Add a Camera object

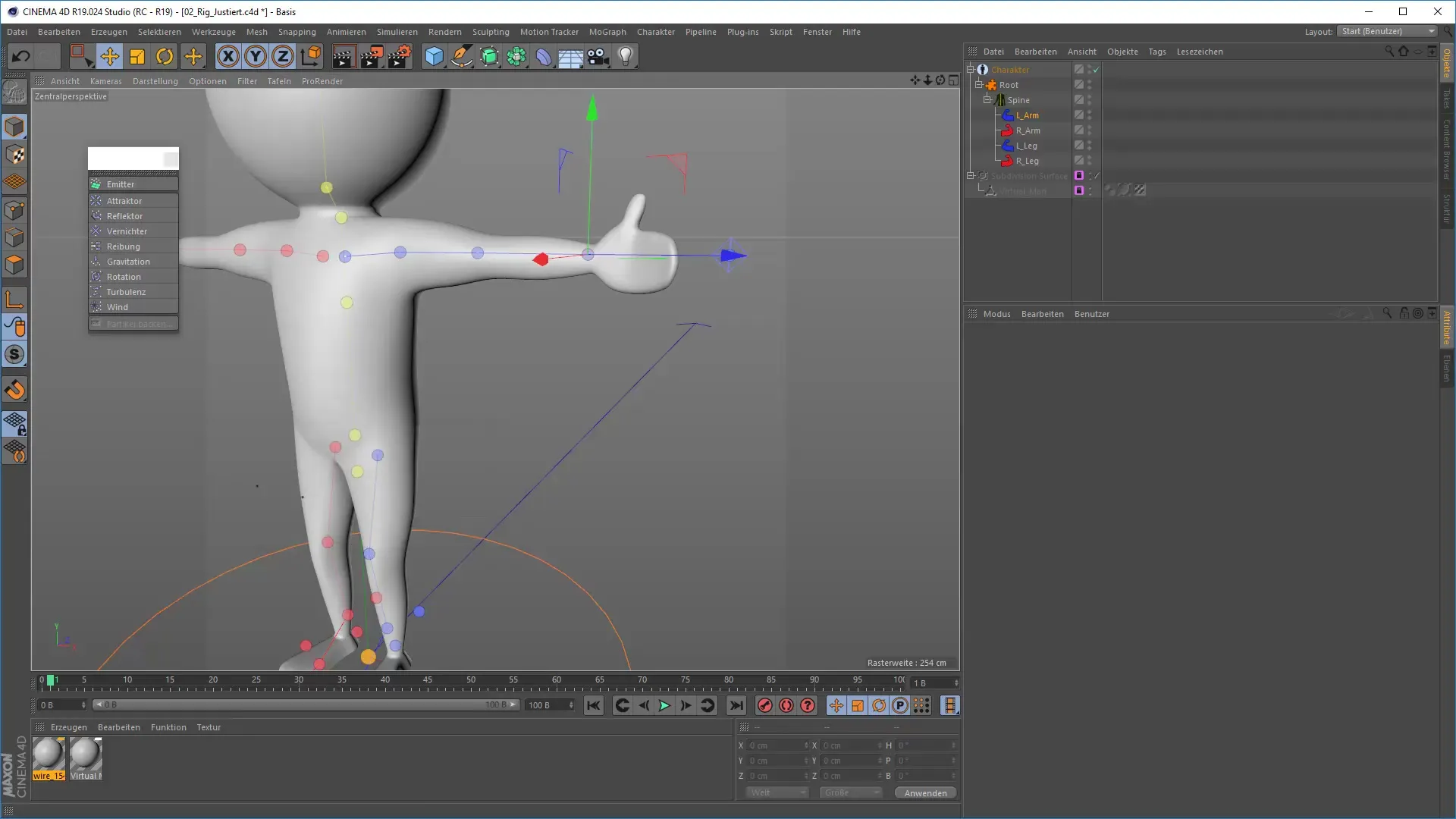[x=598, y=56]
